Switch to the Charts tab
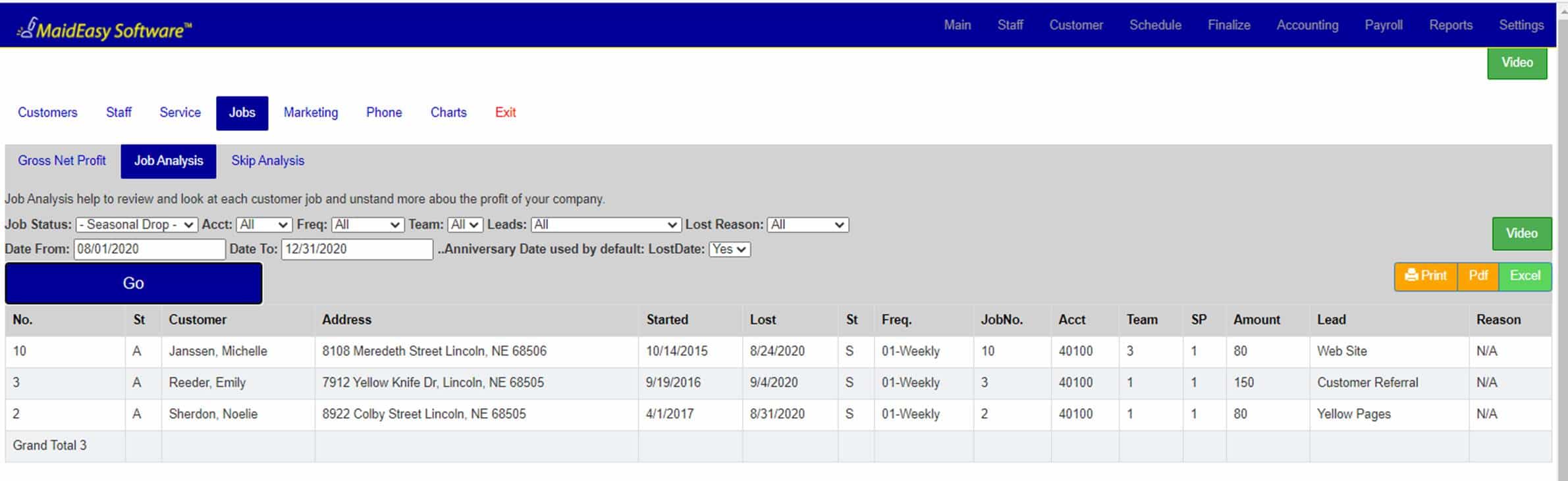1568x481 pixels. [x=448, y=113]
